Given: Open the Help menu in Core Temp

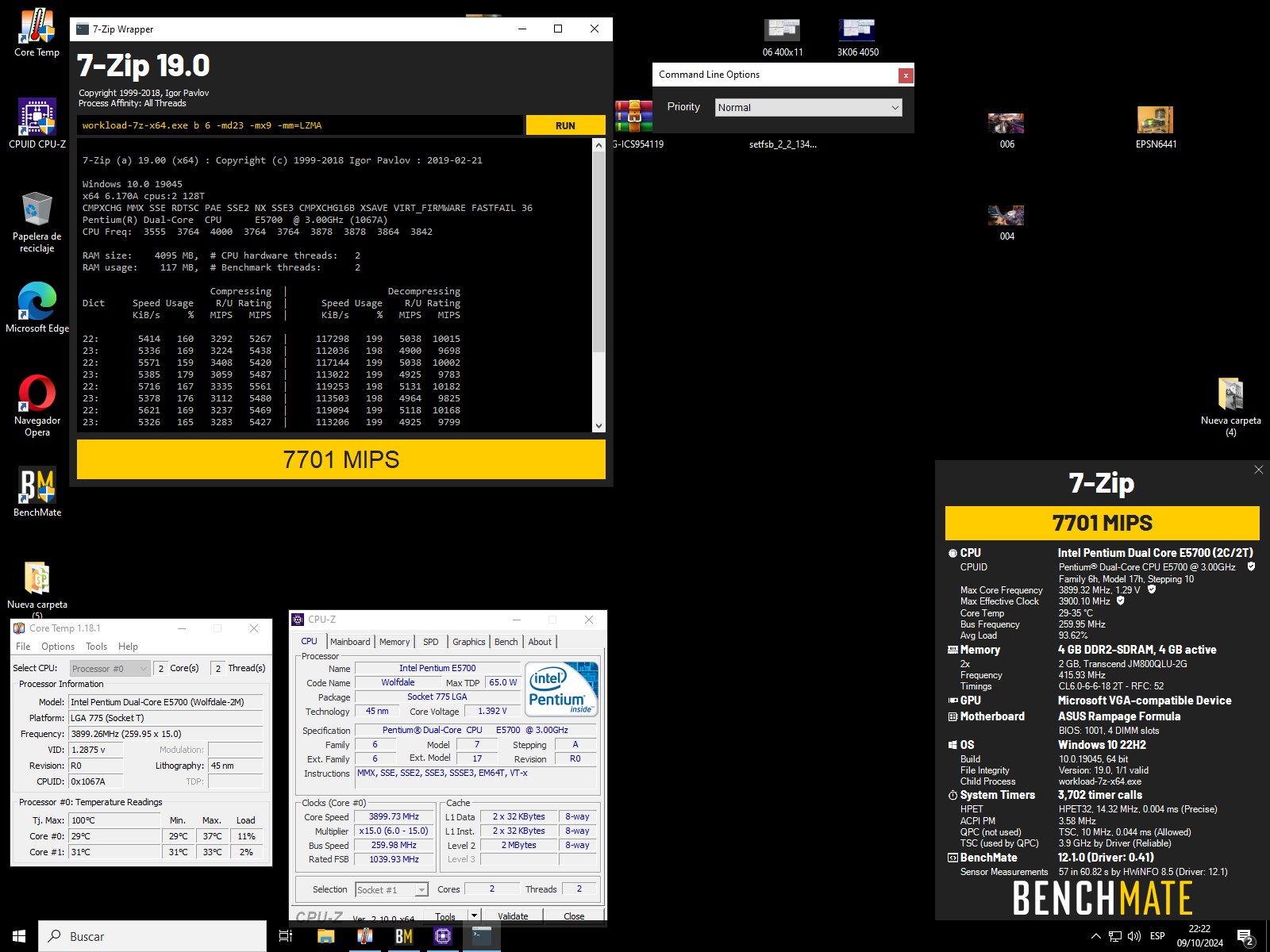Looking at the screenshot, I should click(128, 647).
